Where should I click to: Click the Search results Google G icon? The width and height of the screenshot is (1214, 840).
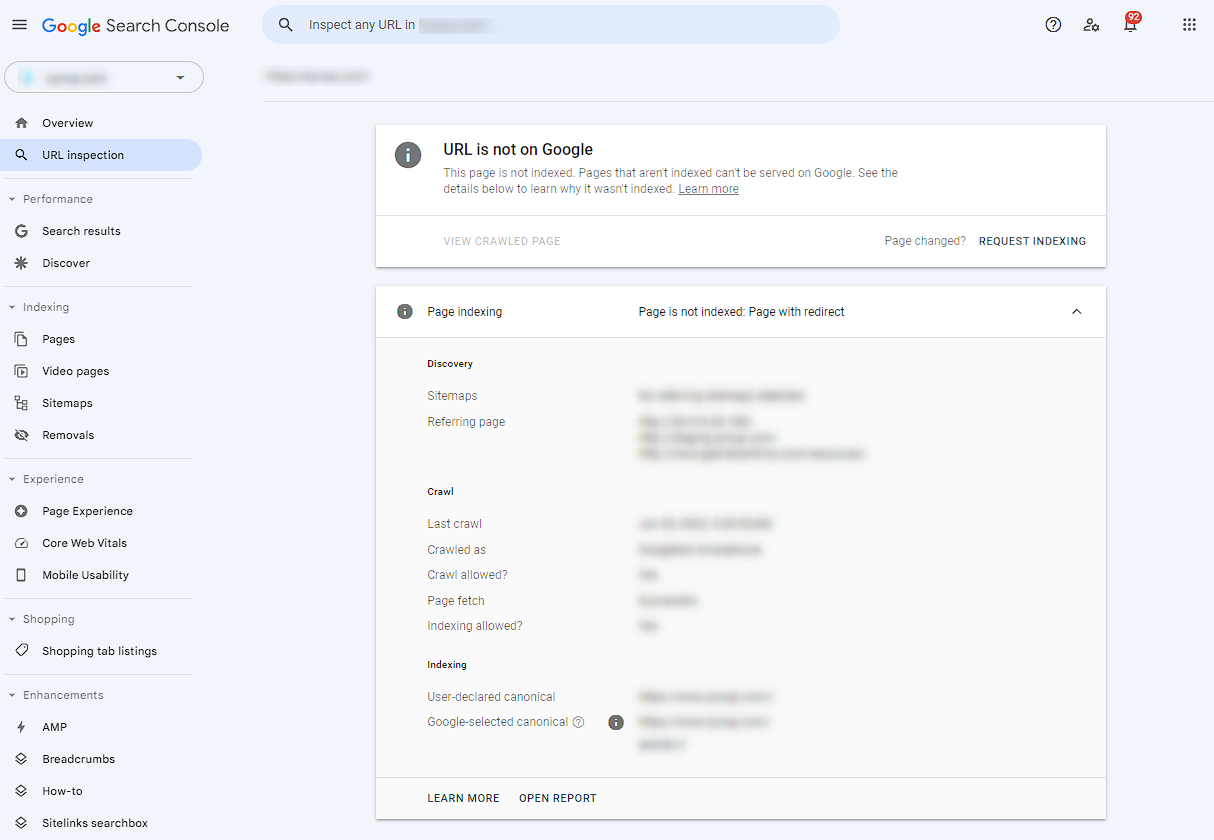(x=22, y=231)
